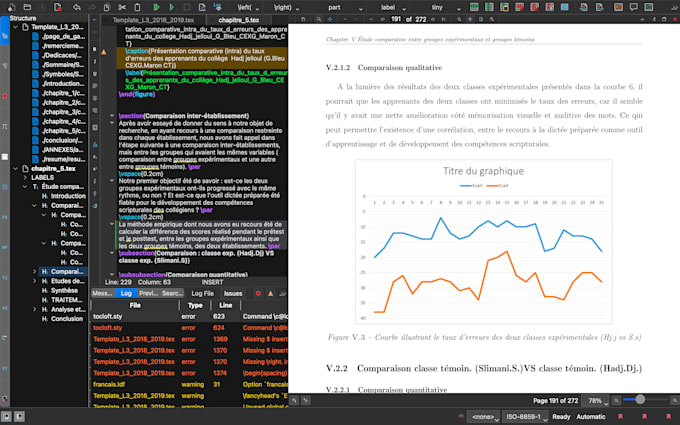Open the 78% zoom level dropdown
680x425 pixels.
click(x=597, y=401)
